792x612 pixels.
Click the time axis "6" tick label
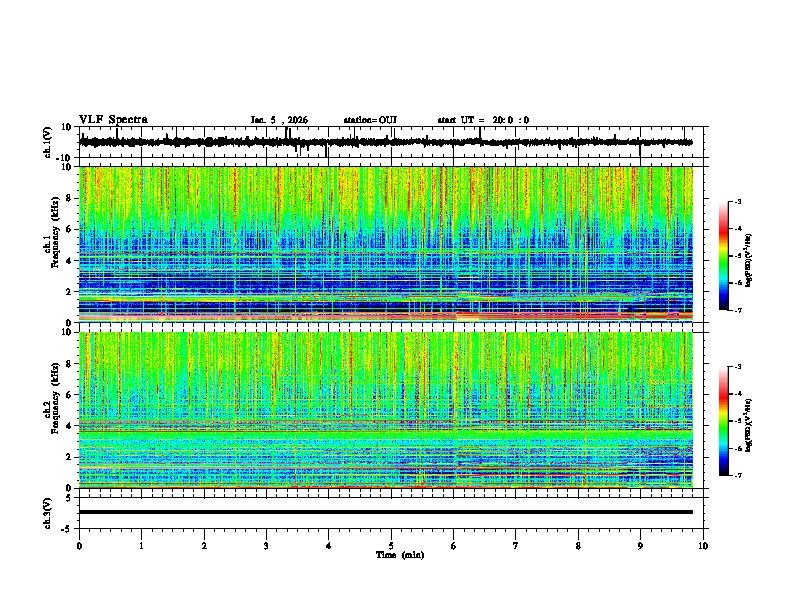click(x=454, y=546)
